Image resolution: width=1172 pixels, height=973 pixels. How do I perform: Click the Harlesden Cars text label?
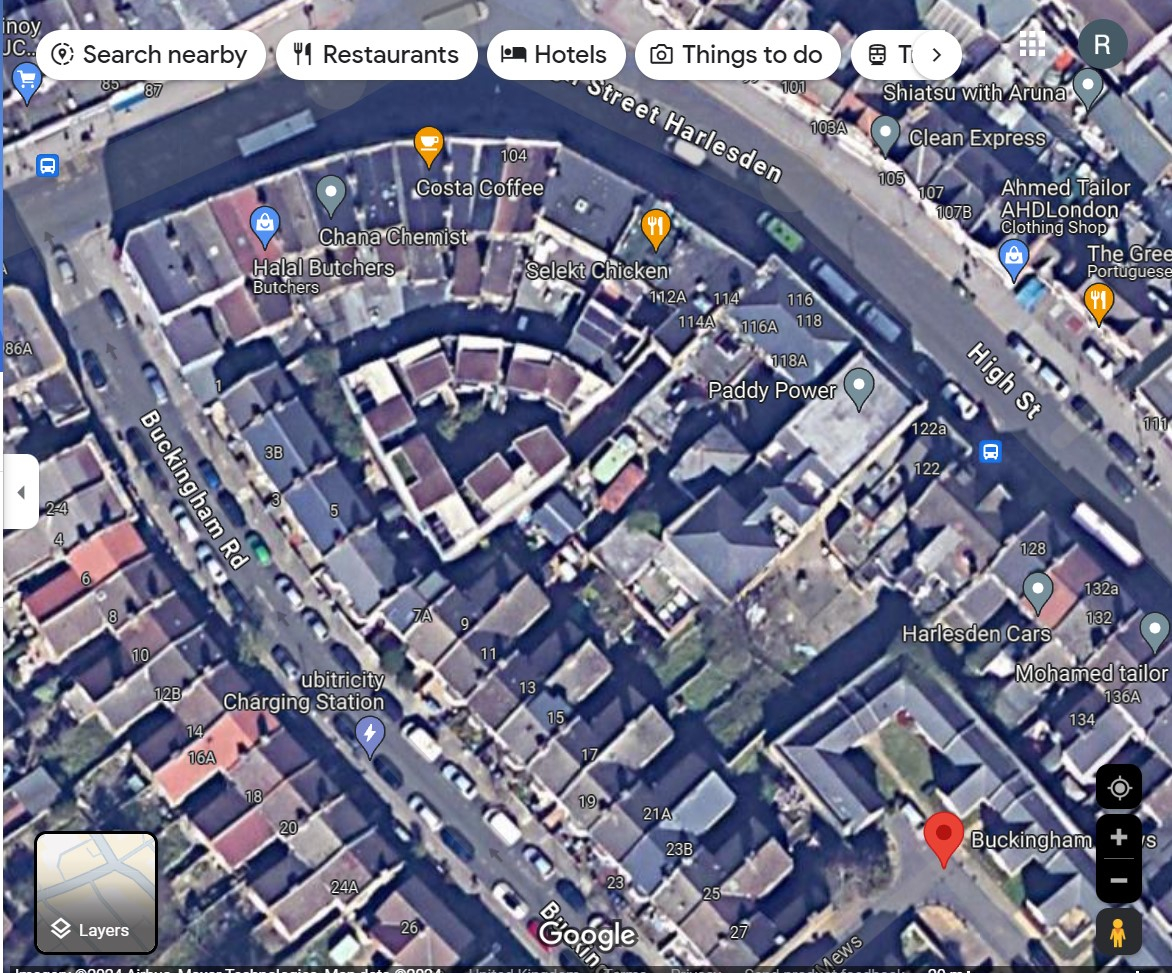pyautogui.click(x=976, y=634)
